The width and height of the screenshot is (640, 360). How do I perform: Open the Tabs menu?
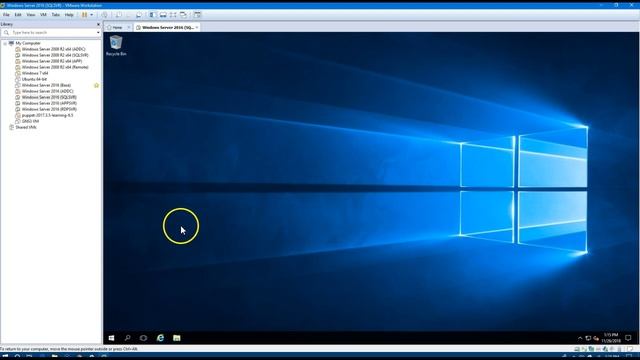pyautogui.click(x=56, y=15)
